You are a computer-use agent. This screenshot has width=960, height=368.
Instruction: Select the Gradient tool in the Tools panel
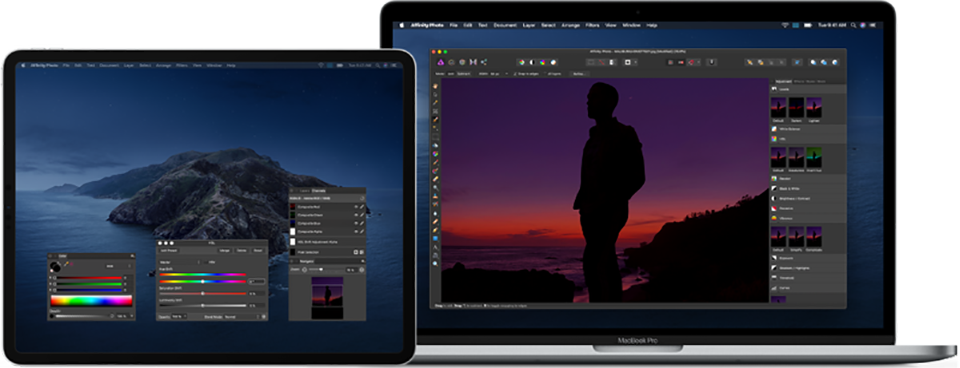pos(435,154)
